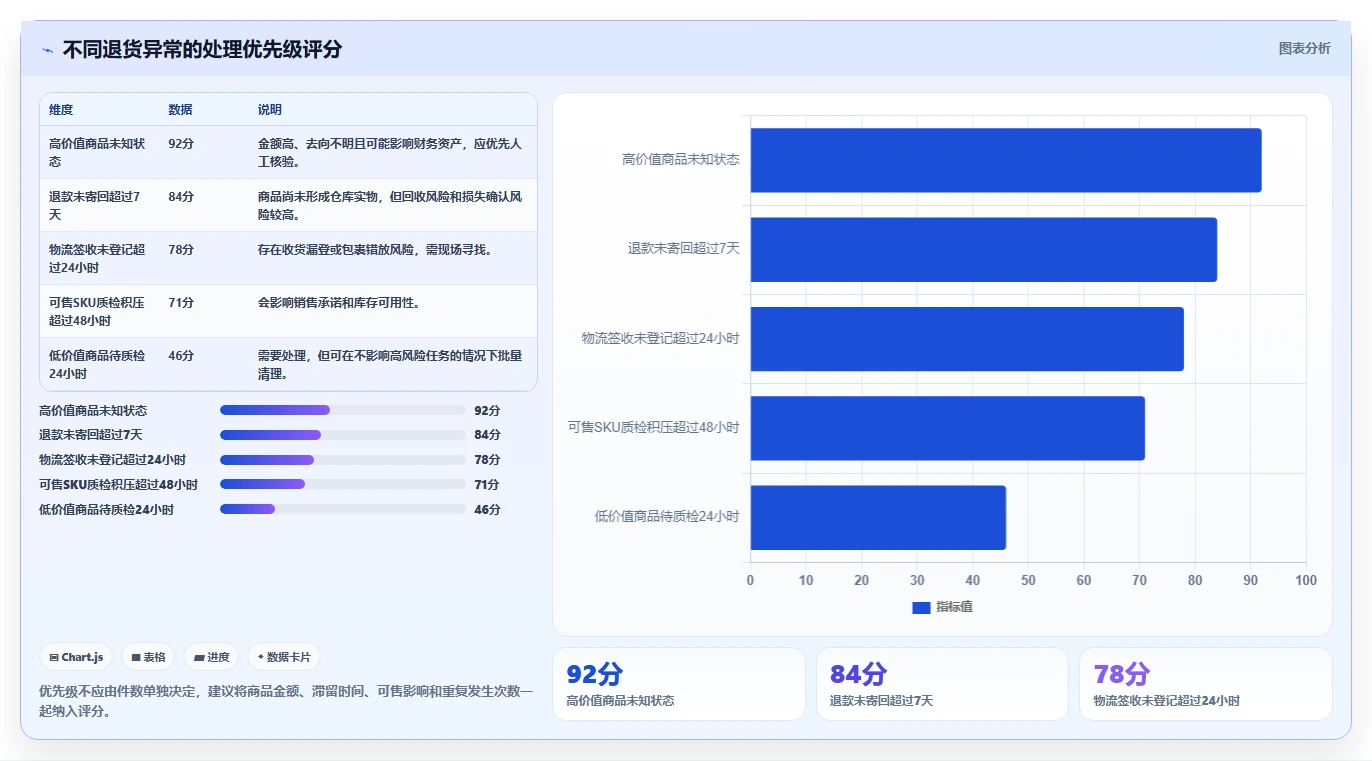
Task: Click the y-axis label 低价值商品待质检24小时
Action: tap(667, 517)
